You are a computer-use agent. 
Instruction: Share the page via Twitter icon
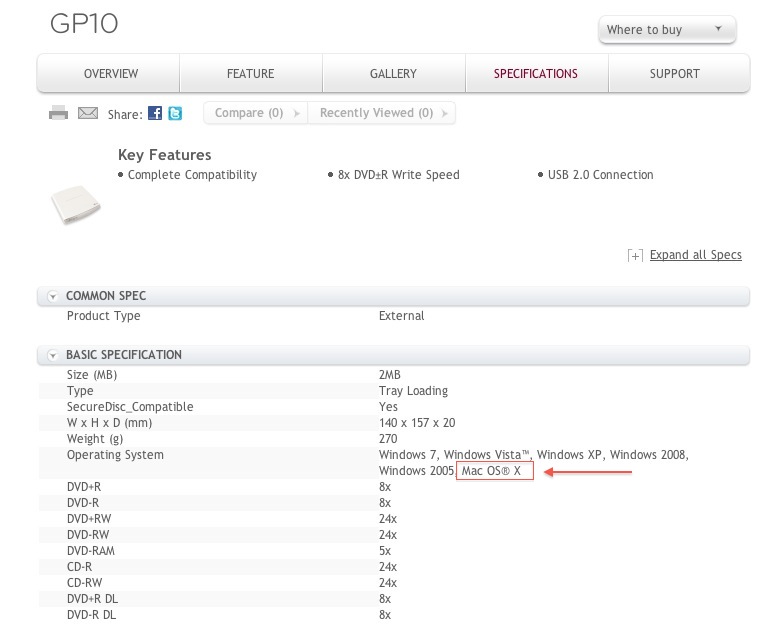coord(175,113)
